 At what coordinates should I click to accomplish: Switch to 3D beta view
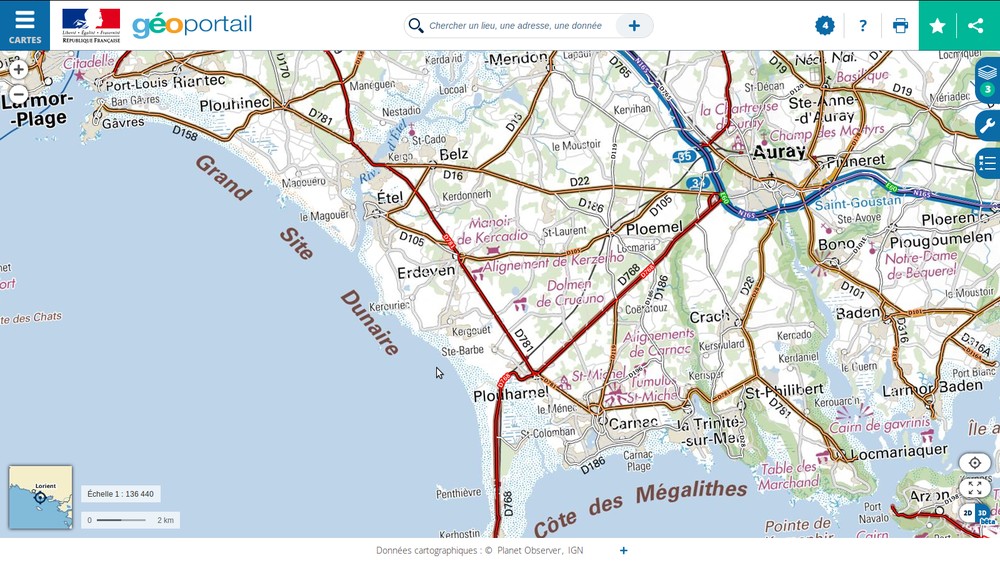tap(983, 513)
